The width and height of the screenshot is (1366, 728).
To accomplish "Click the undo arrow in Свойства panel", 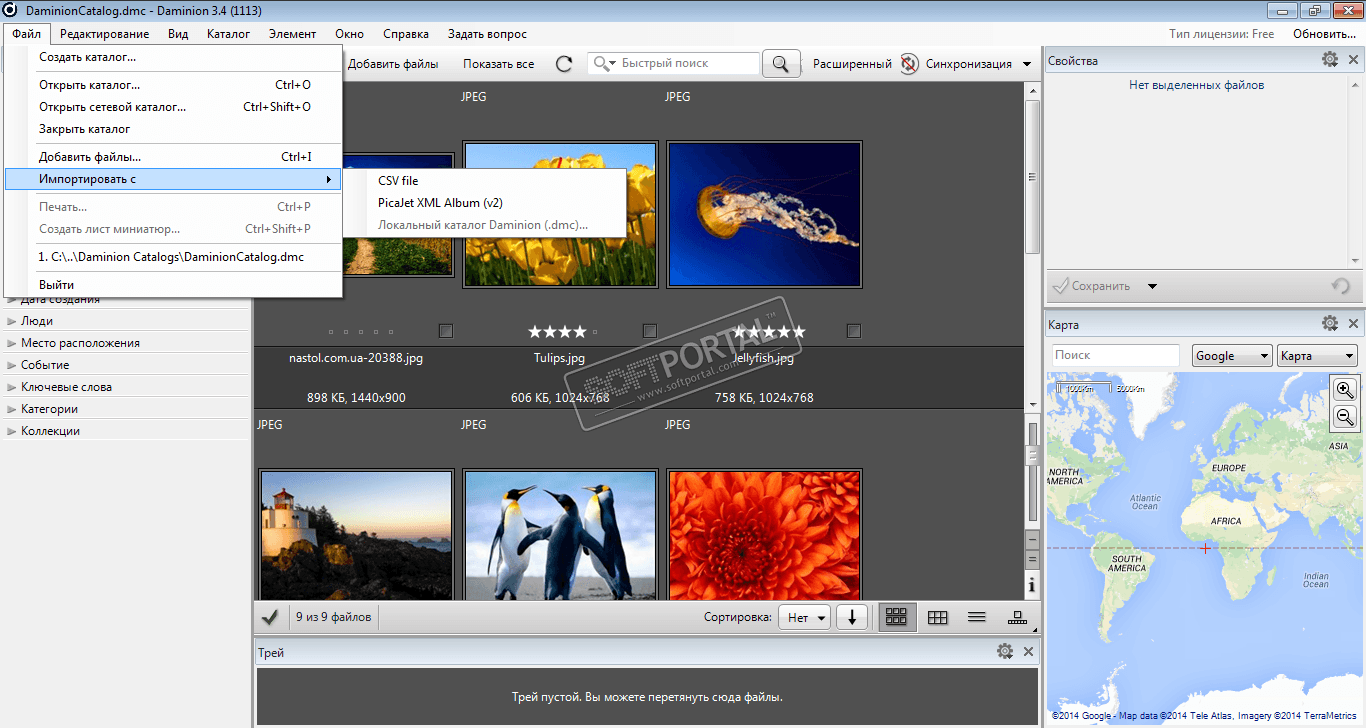I will (1341, 286).
